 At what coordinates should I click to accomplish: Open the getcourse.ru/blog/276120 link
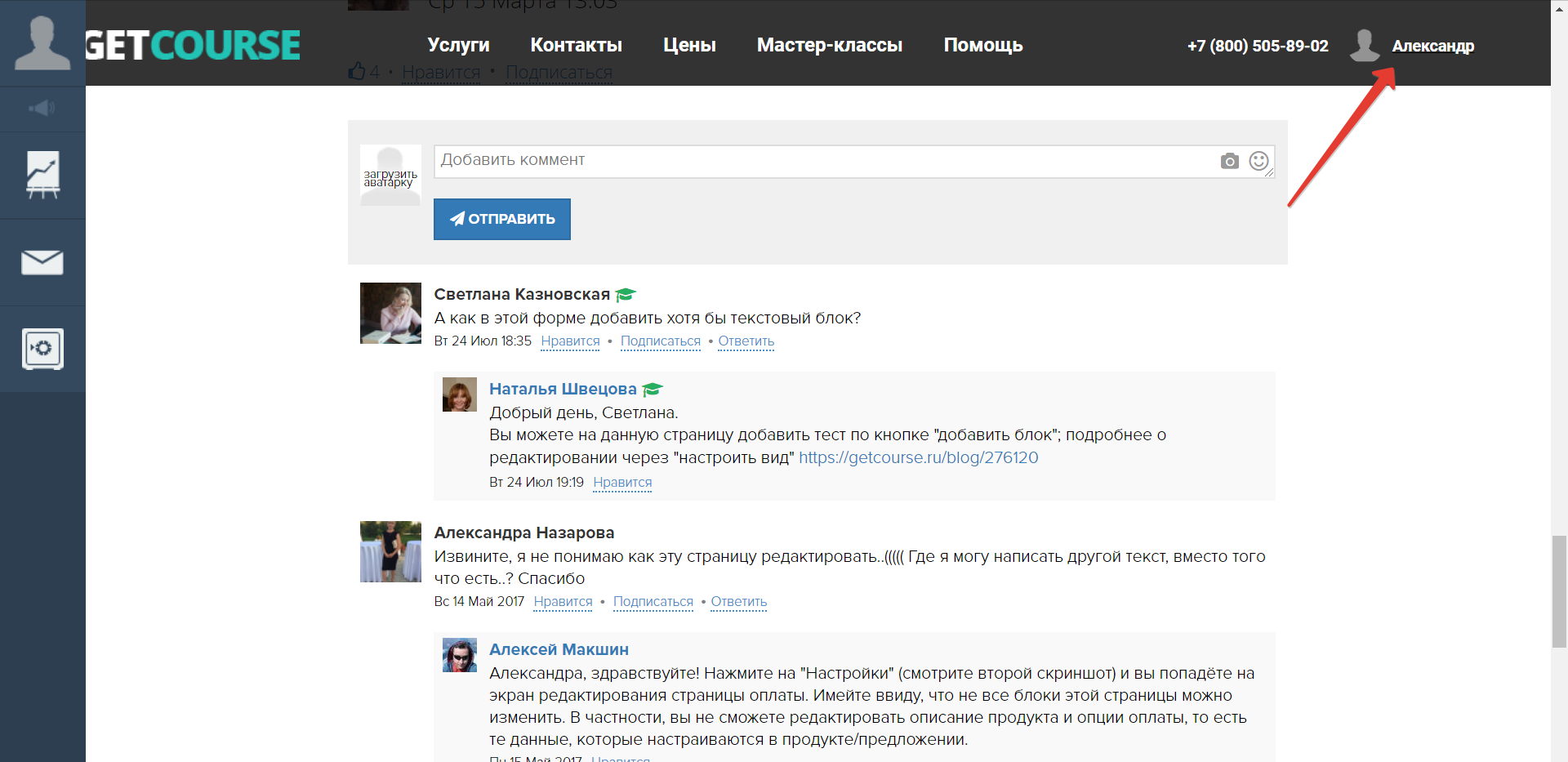918,458
